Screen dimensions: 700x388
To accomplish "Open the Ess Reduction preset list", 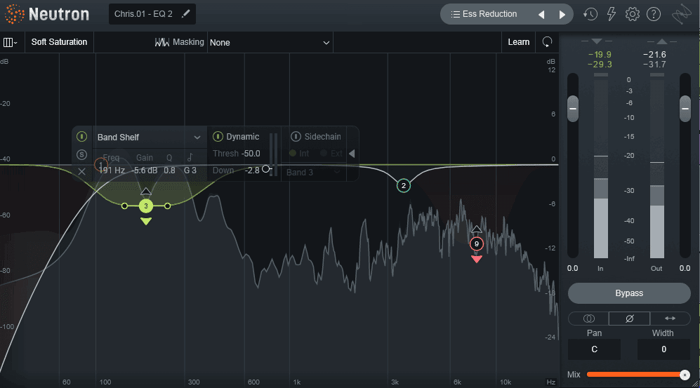I will pos(483,14).
